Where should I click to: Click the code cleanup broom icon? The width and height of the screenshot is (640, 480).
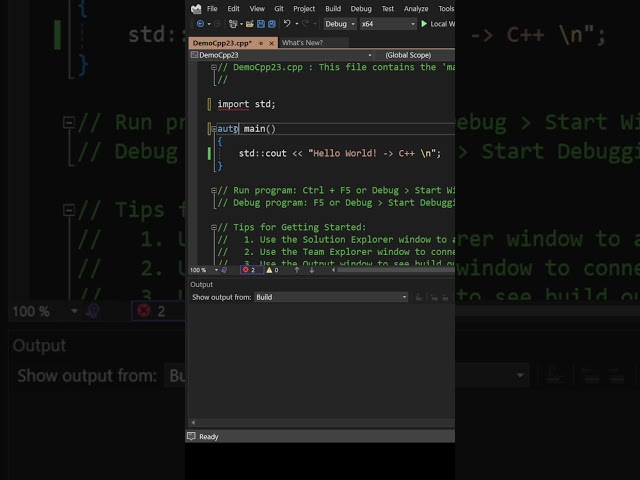click(x=224, y=270)
